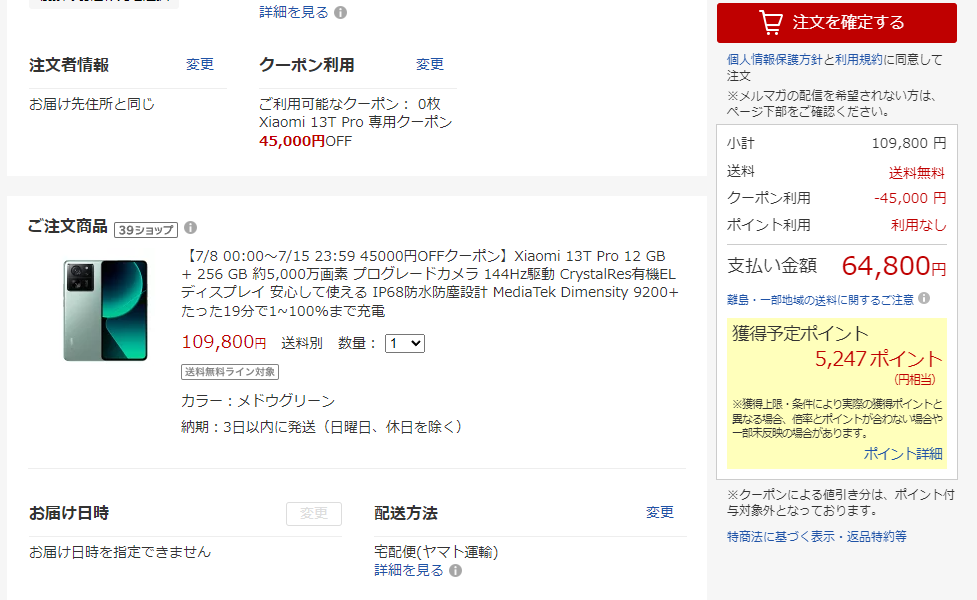Open the ポイント詳細 link
This screenshot has height=600, width=977.
tap(903, 454)
